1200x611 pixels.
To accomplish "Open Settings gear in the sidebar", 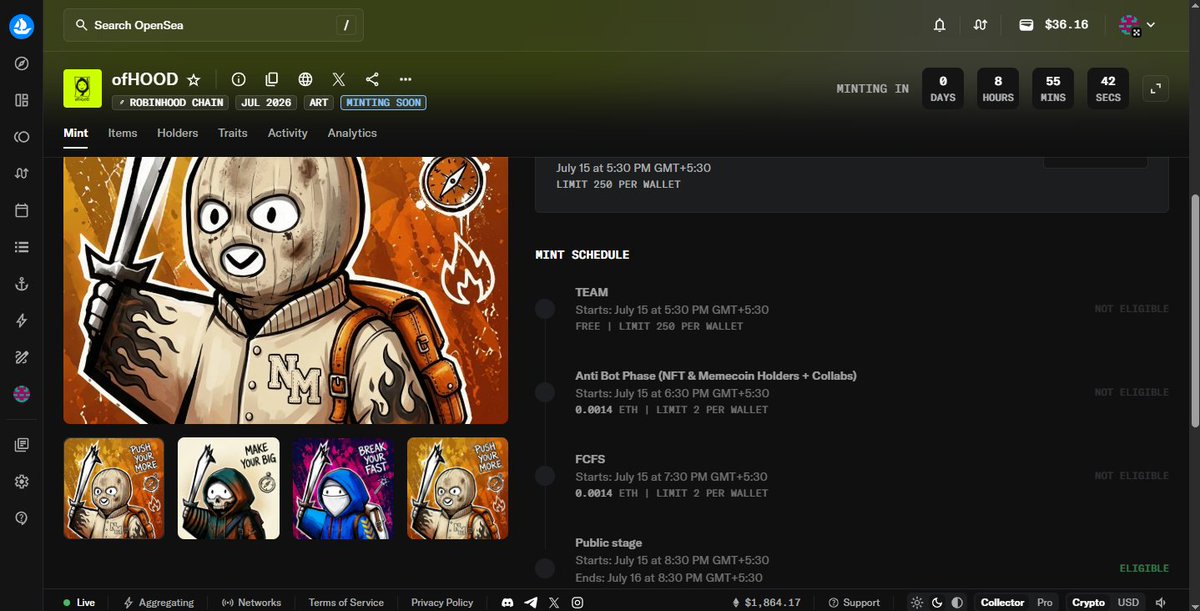I will [x=21, y=481].
